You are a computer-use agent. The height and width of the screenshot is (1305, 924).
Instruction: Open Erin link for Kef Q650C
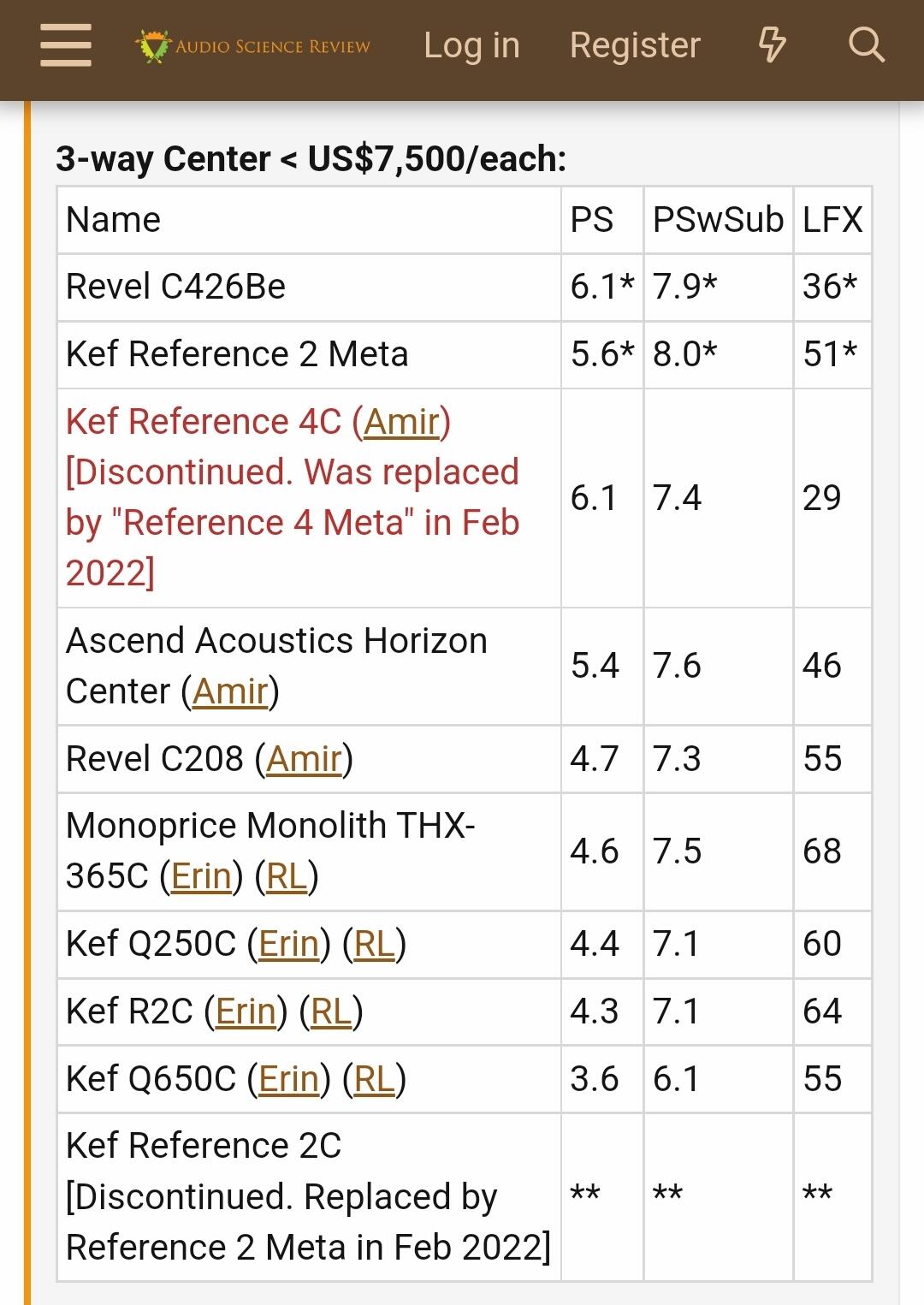pos(288,1079)
